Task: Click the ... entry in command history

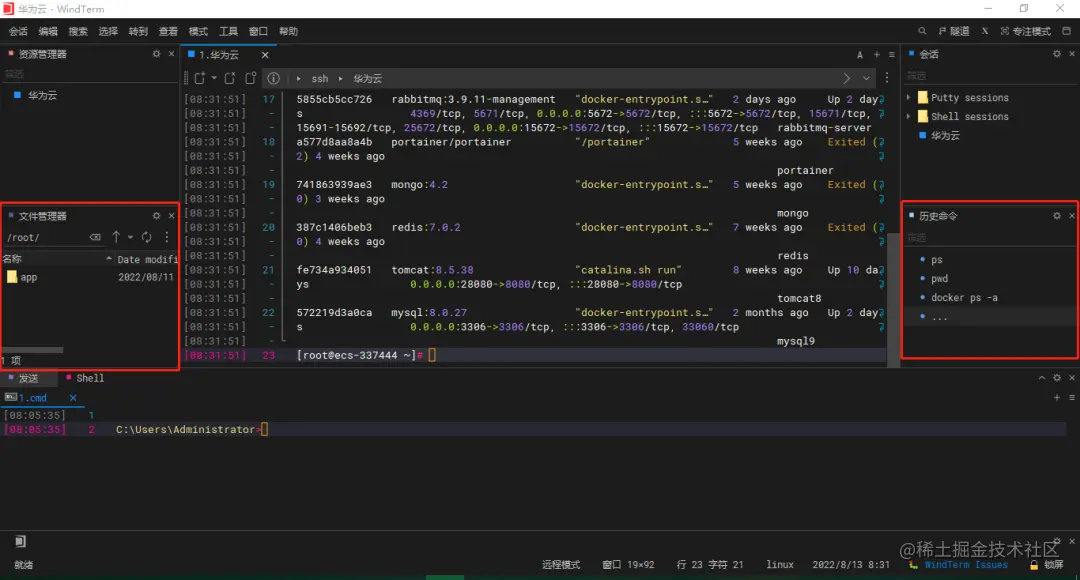Action: [939, 316]
